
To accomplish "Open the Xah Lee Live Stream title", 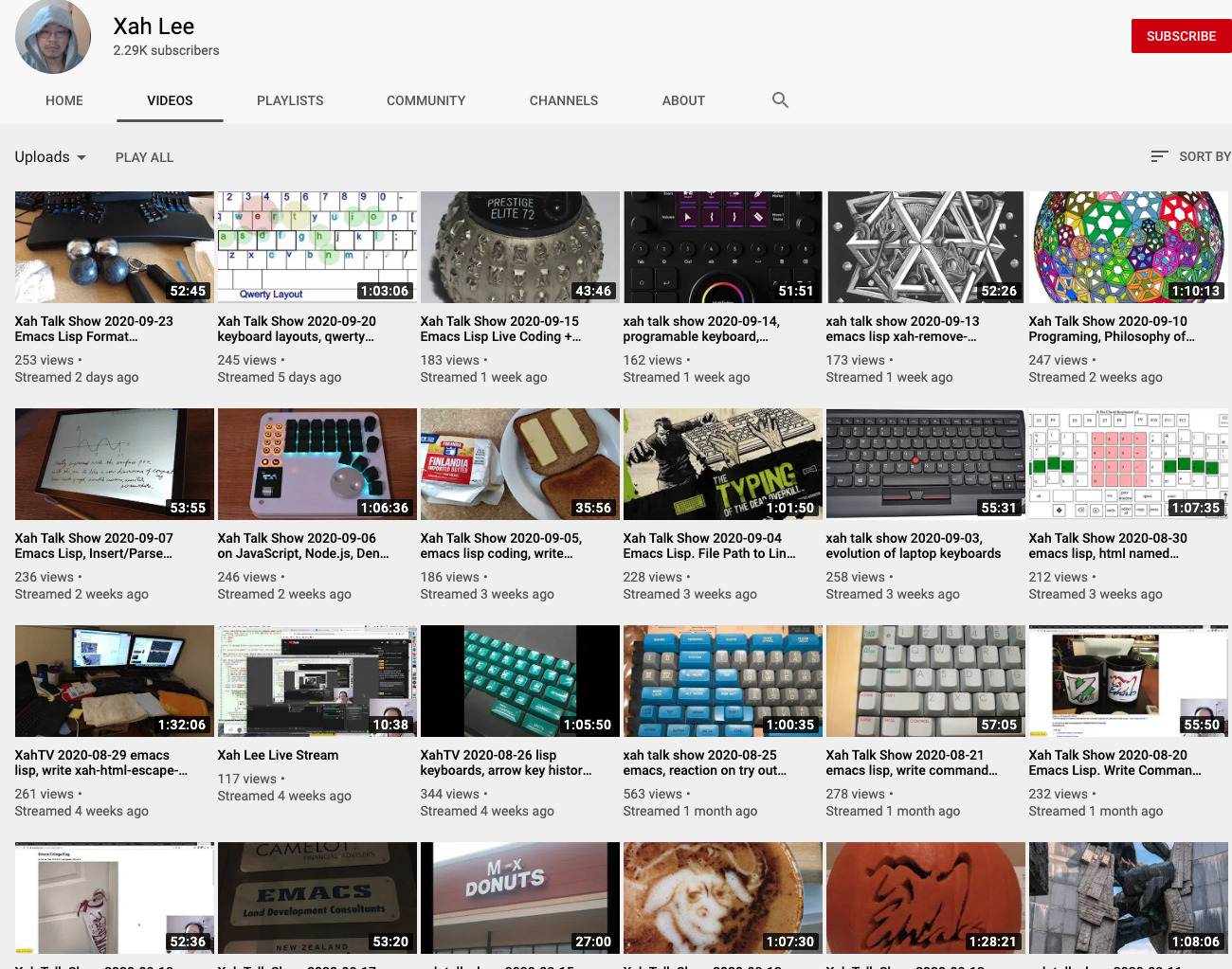I will (278, 755).
